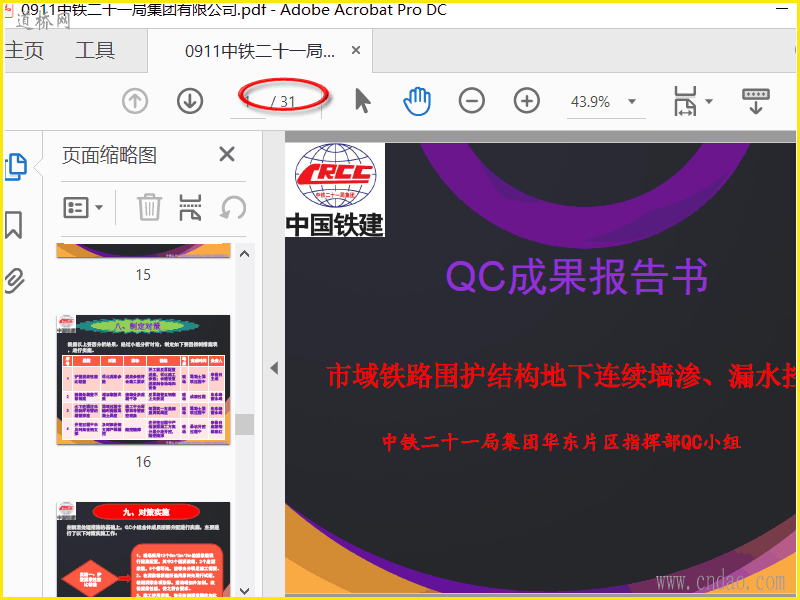800x600 pixels.
Task: Select page 16 thumbnail
Action: 143,380
